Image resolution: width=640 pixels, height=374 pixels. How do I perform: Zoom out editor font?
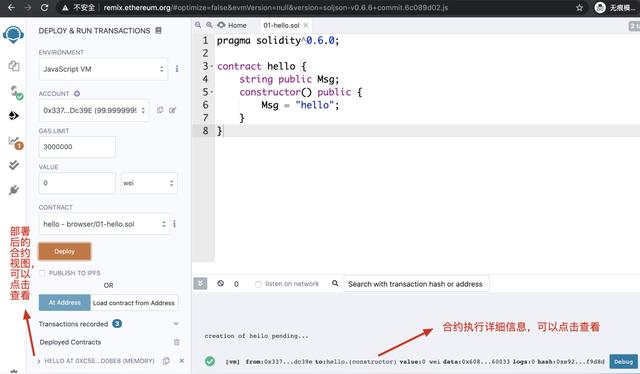(198, 25)
